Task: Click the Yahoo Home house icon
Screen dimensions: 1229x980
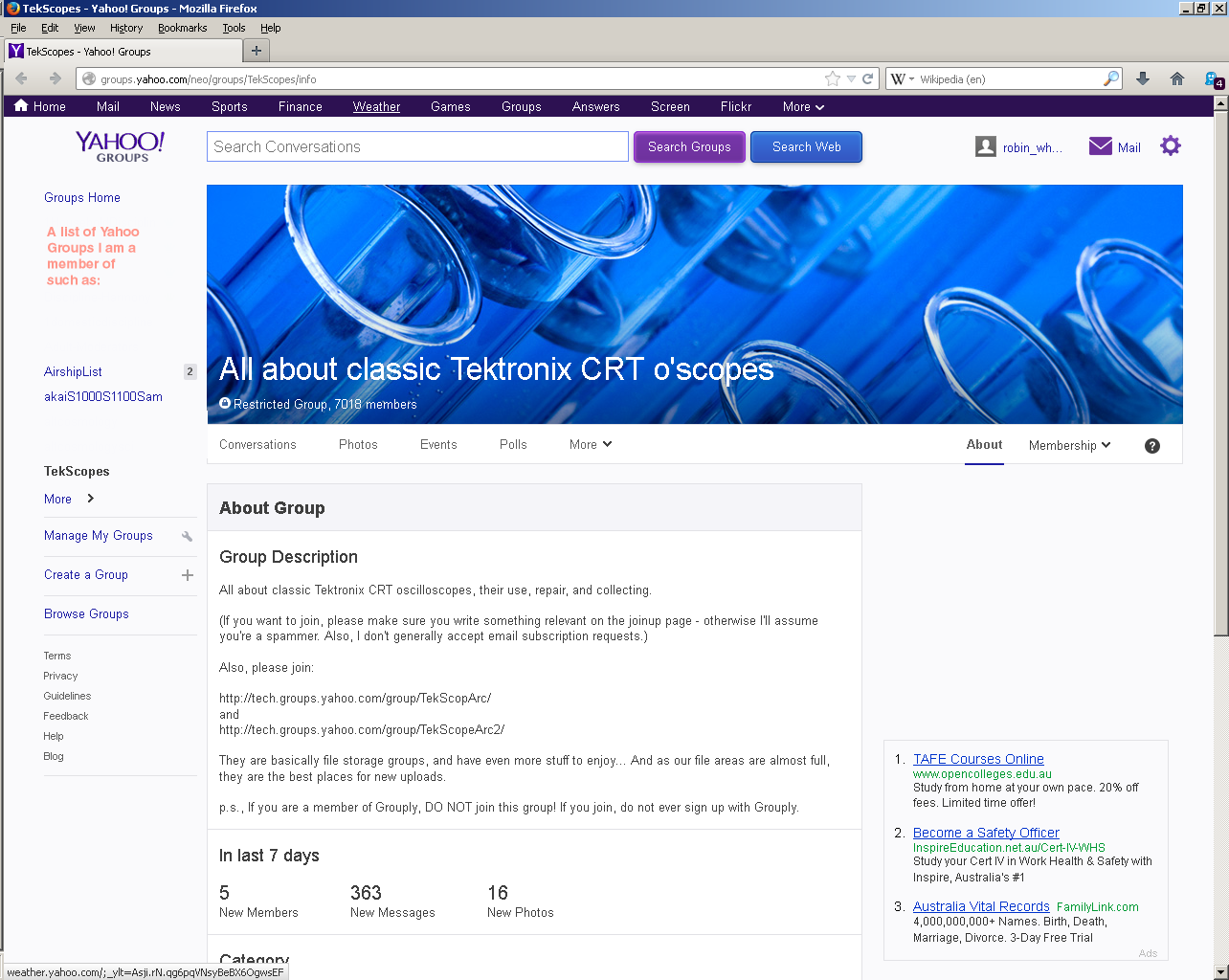Action: tap(21, 106)
